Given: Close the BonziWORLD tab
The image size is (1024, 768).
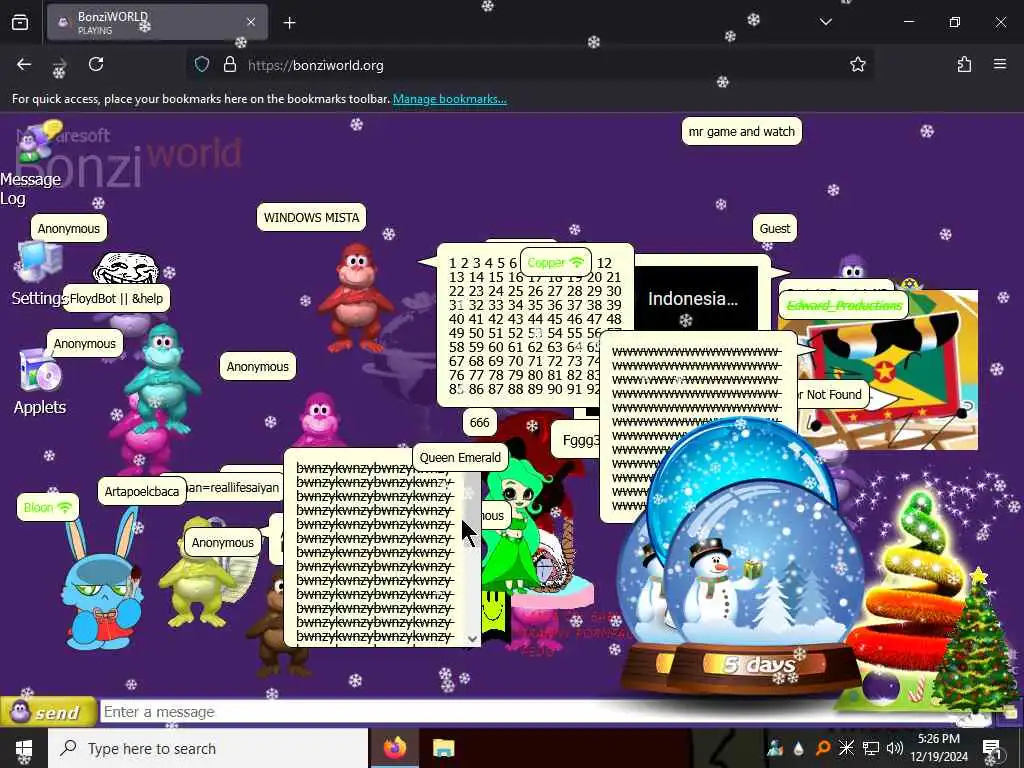Looking at the screenshot, I should (251, 22).
